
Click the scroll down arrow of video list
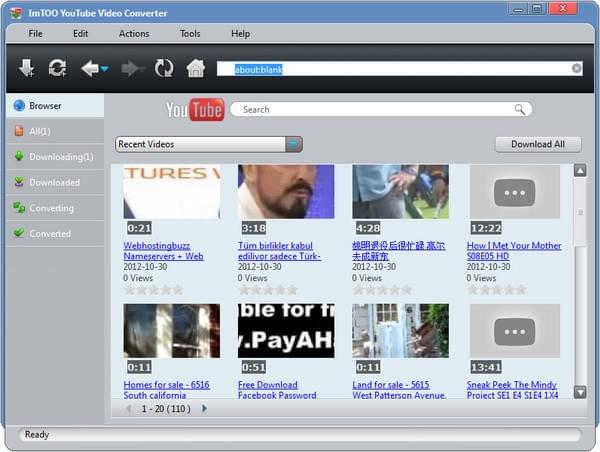[x=580, y=392]
